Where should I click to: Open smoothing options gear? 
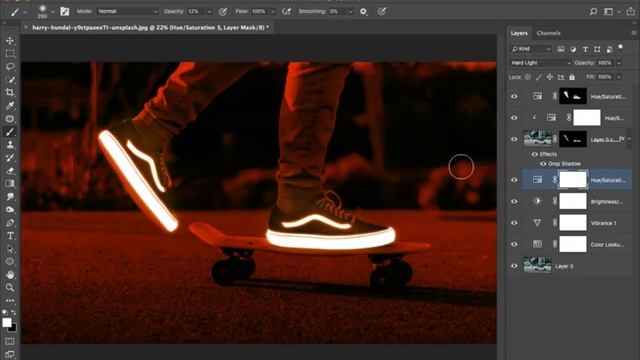[x=363, y=11]
